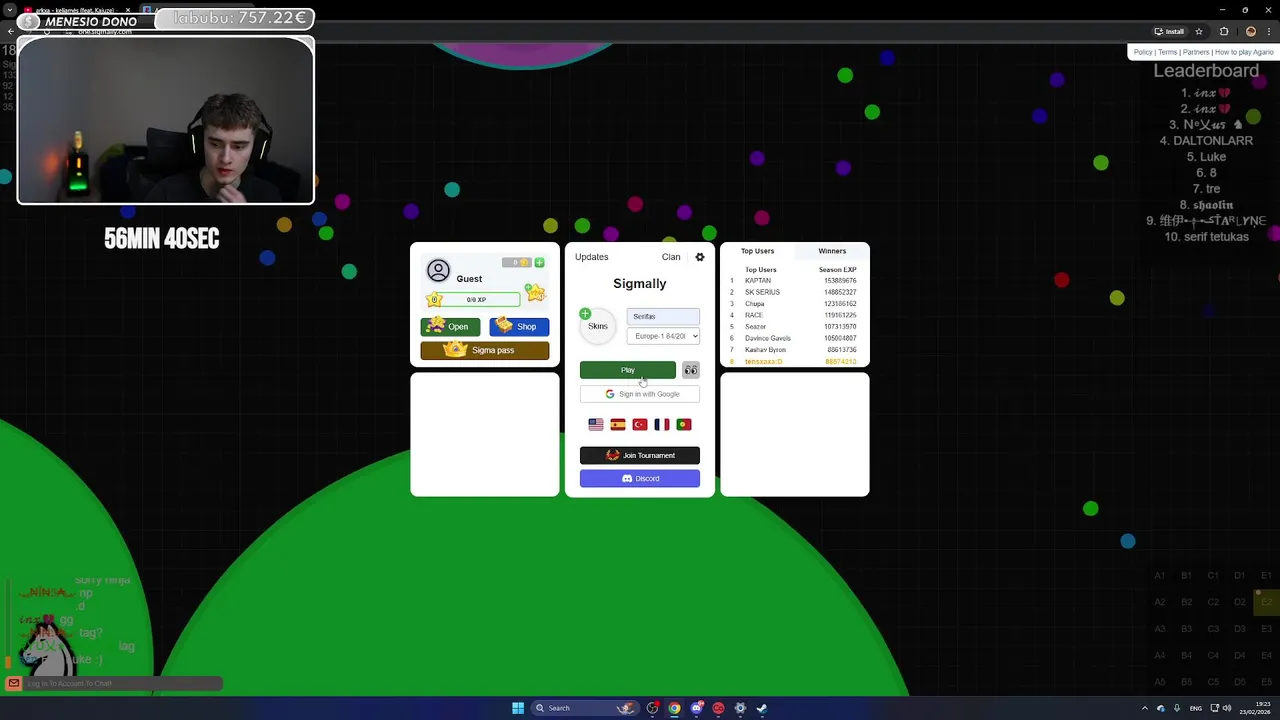Click the Chrome extensions puzzle icon
Image resolution: width=1280 pixels, height=720 pixels.
pyautogui.click(x=1224, y=31)
